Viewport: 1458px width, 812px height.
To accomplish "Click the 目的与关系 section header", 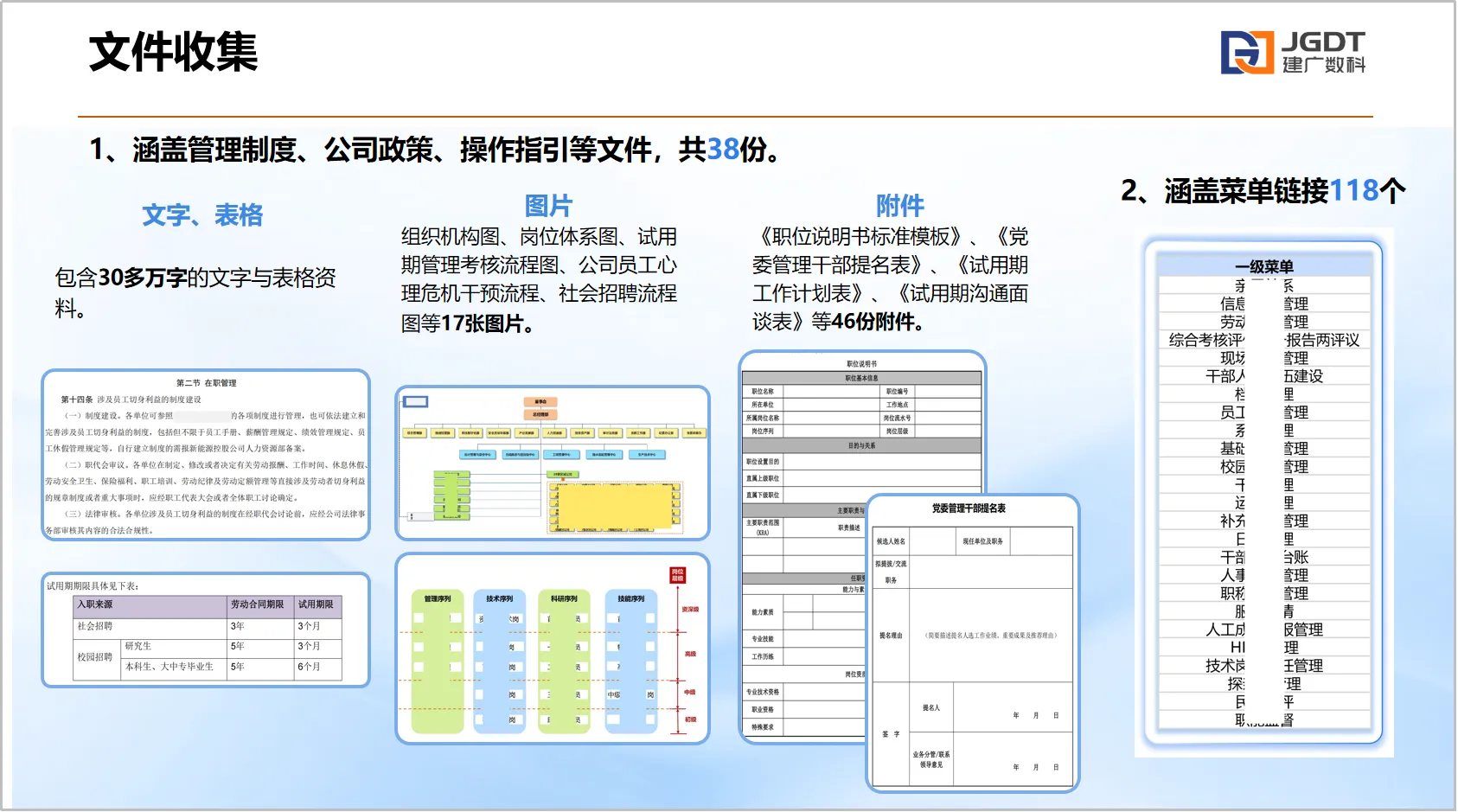I will click(861, 446).
